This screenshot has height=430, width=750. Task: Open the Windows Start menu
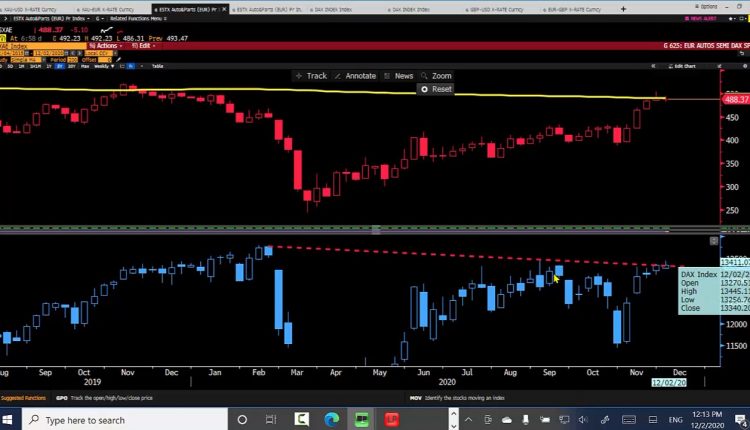pos(7,420)
